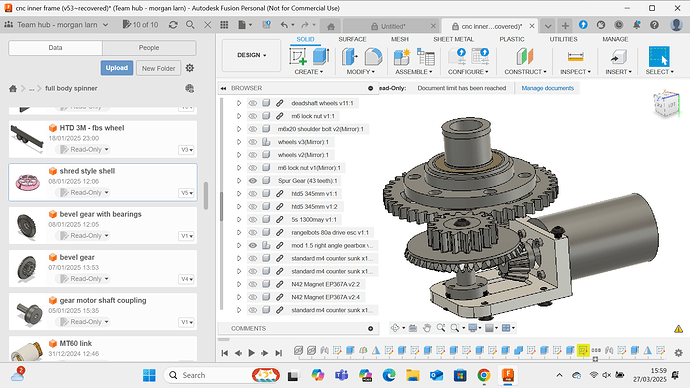Click the Fusion app in the taskbar

507,375
